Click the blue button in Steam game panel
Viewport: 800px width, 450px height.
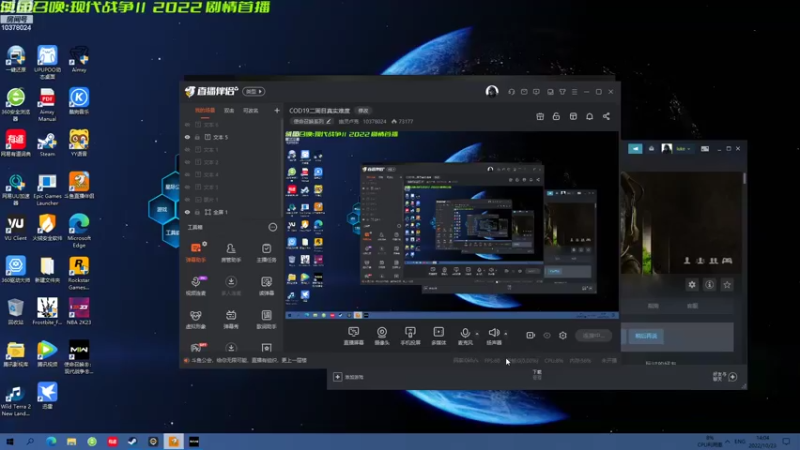[x=646, y=336]
